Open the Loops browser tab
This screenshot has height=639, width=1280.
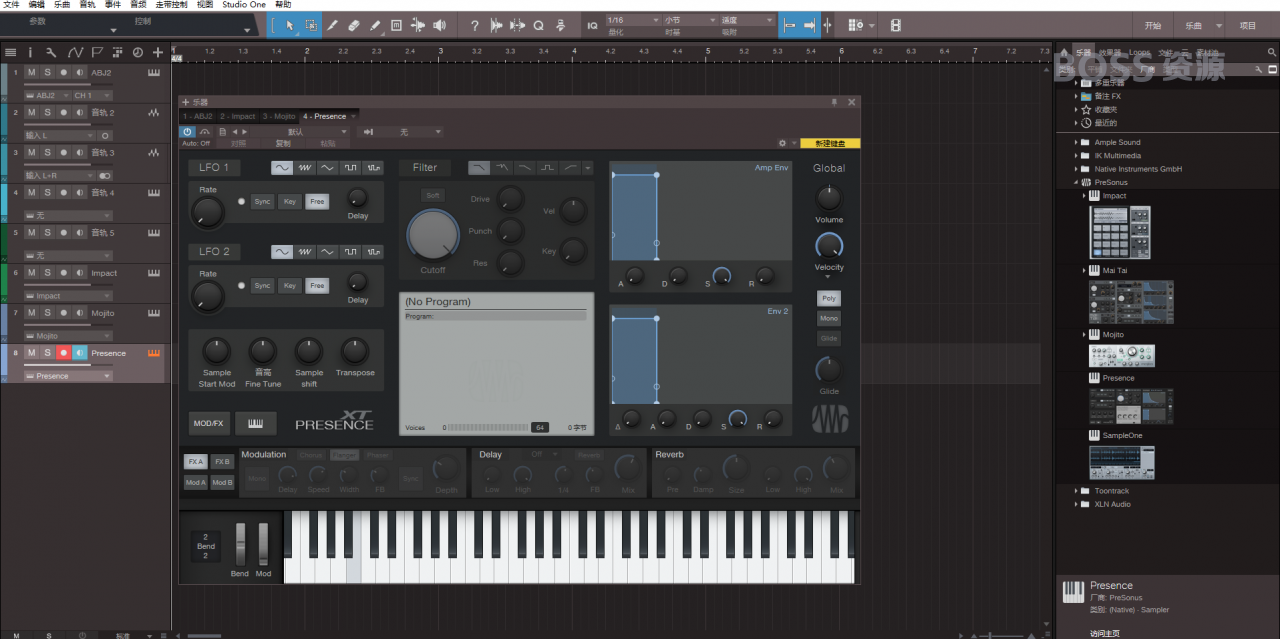(1139, 52)
